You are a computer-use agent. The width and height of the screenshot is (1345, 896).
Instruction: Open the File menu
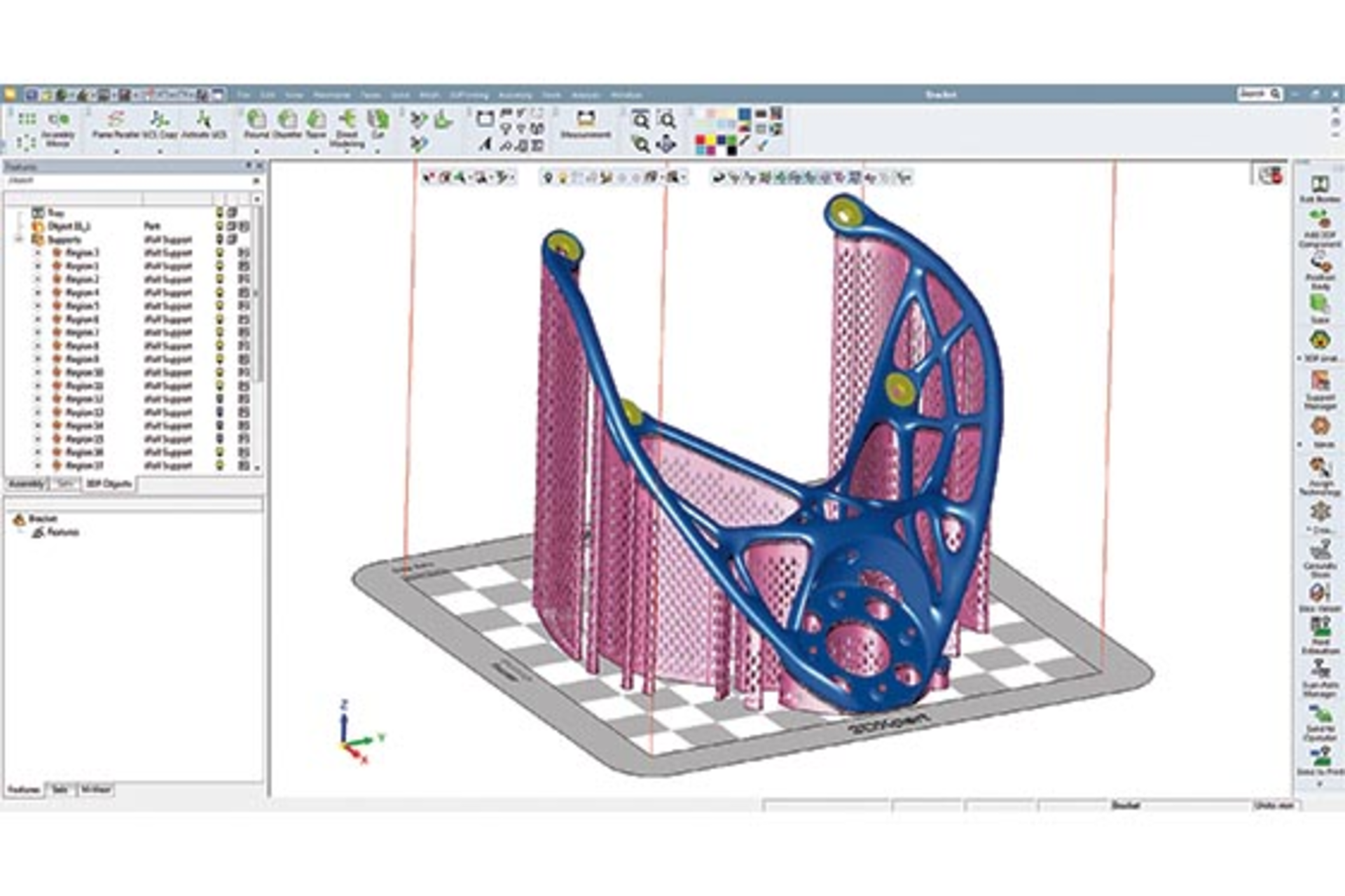click(x=243, y=95)
